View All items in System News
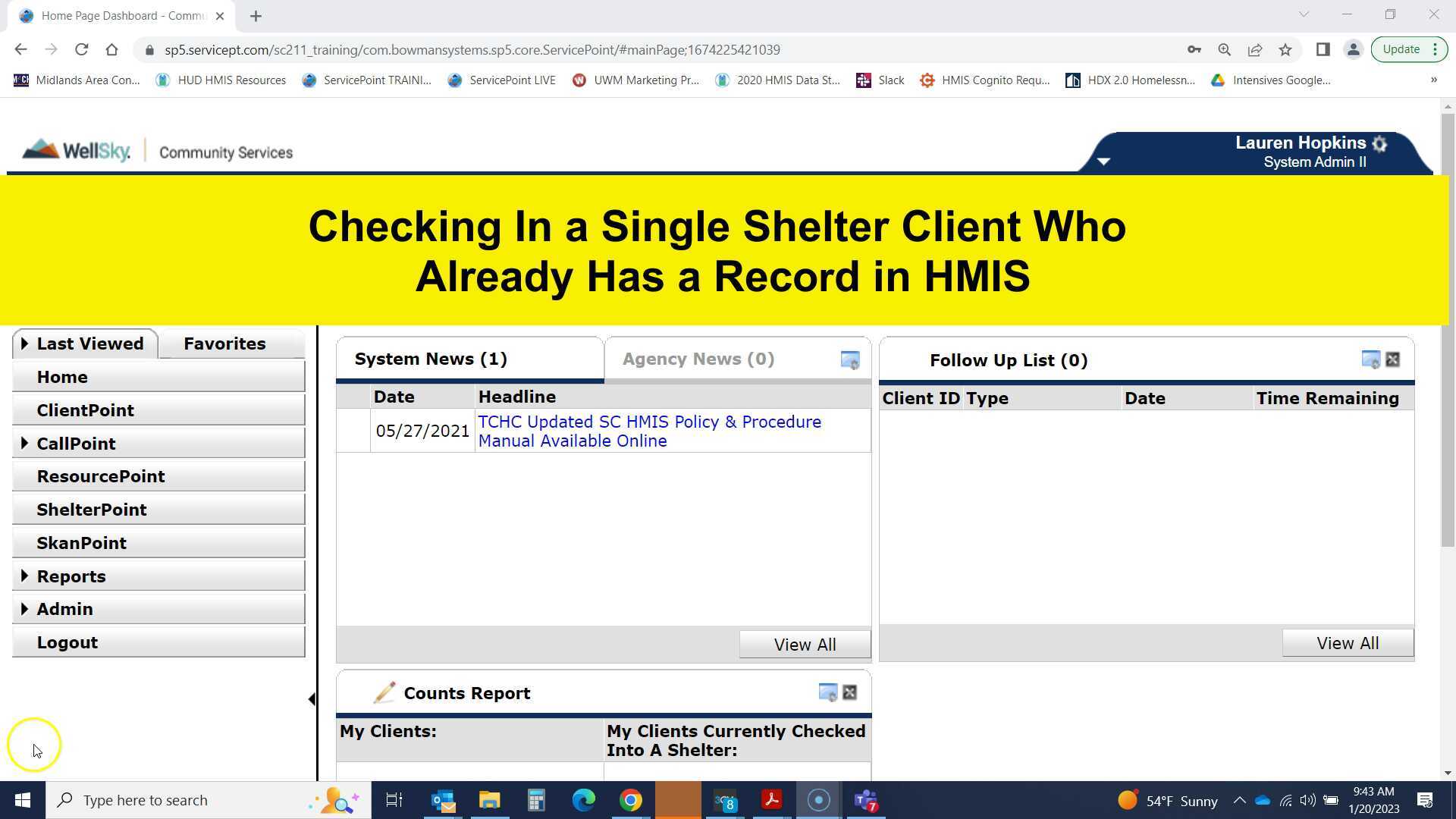The height and width of the screenshot is (819, 1456). point(805,644)
